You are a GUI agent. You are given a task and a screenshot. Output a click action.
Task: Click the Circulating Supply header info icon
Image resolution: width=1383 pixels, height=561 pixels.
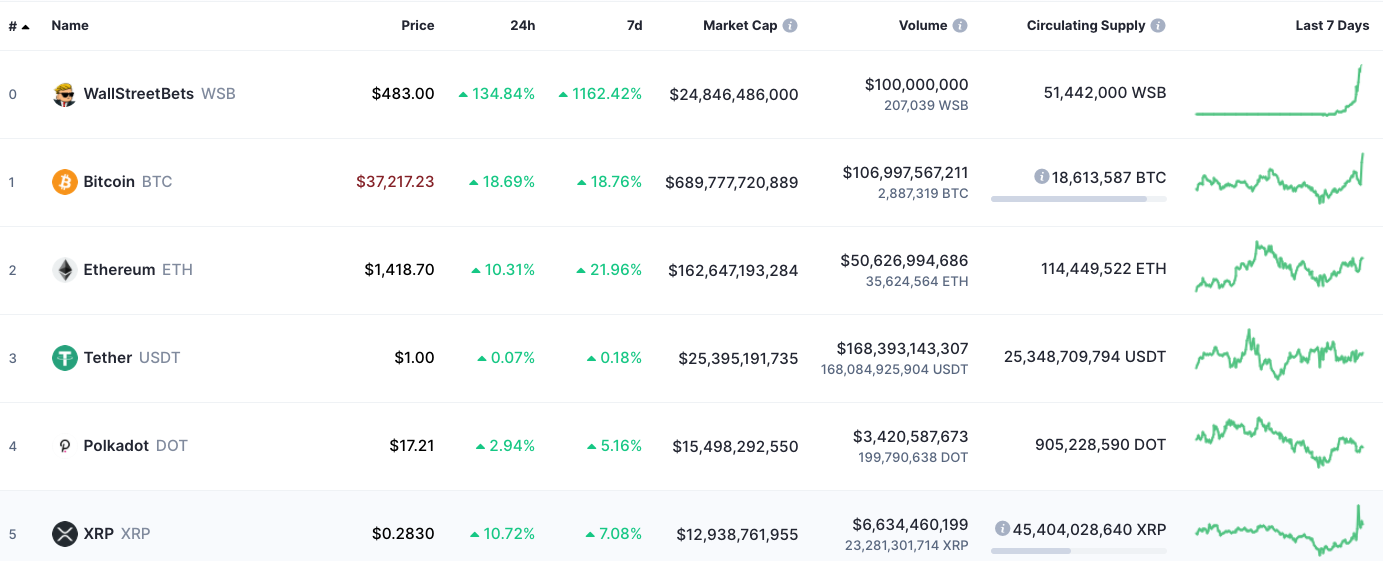click(x=1158, y=26)
